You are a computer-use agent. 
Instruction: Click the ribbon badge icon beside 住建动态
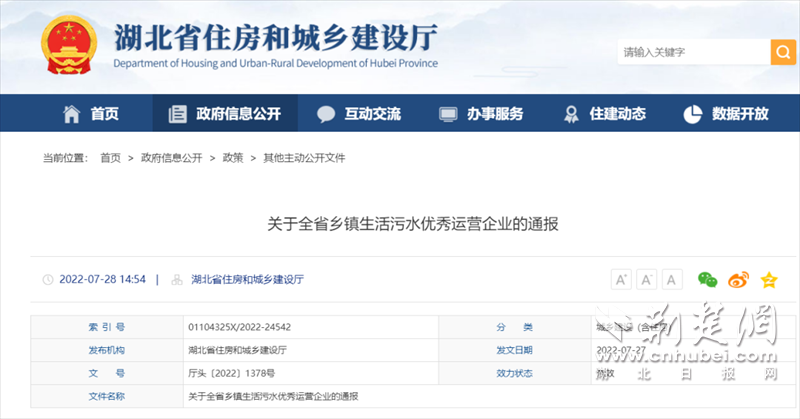click(x=571, y=114)
